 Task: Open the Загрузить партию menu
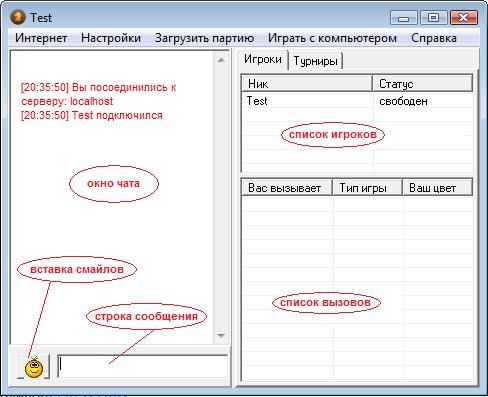[x=204, y=38]
